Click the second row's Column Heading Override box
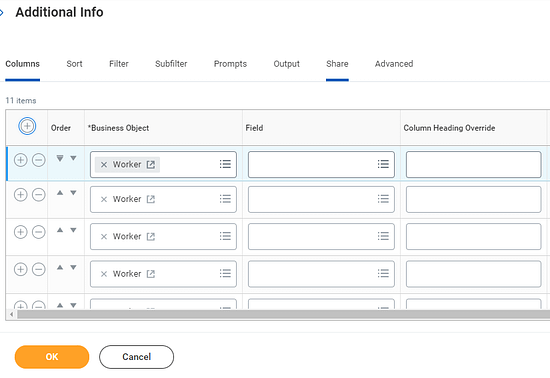Viewport: 550px width, 378px height. pos(474,199)
